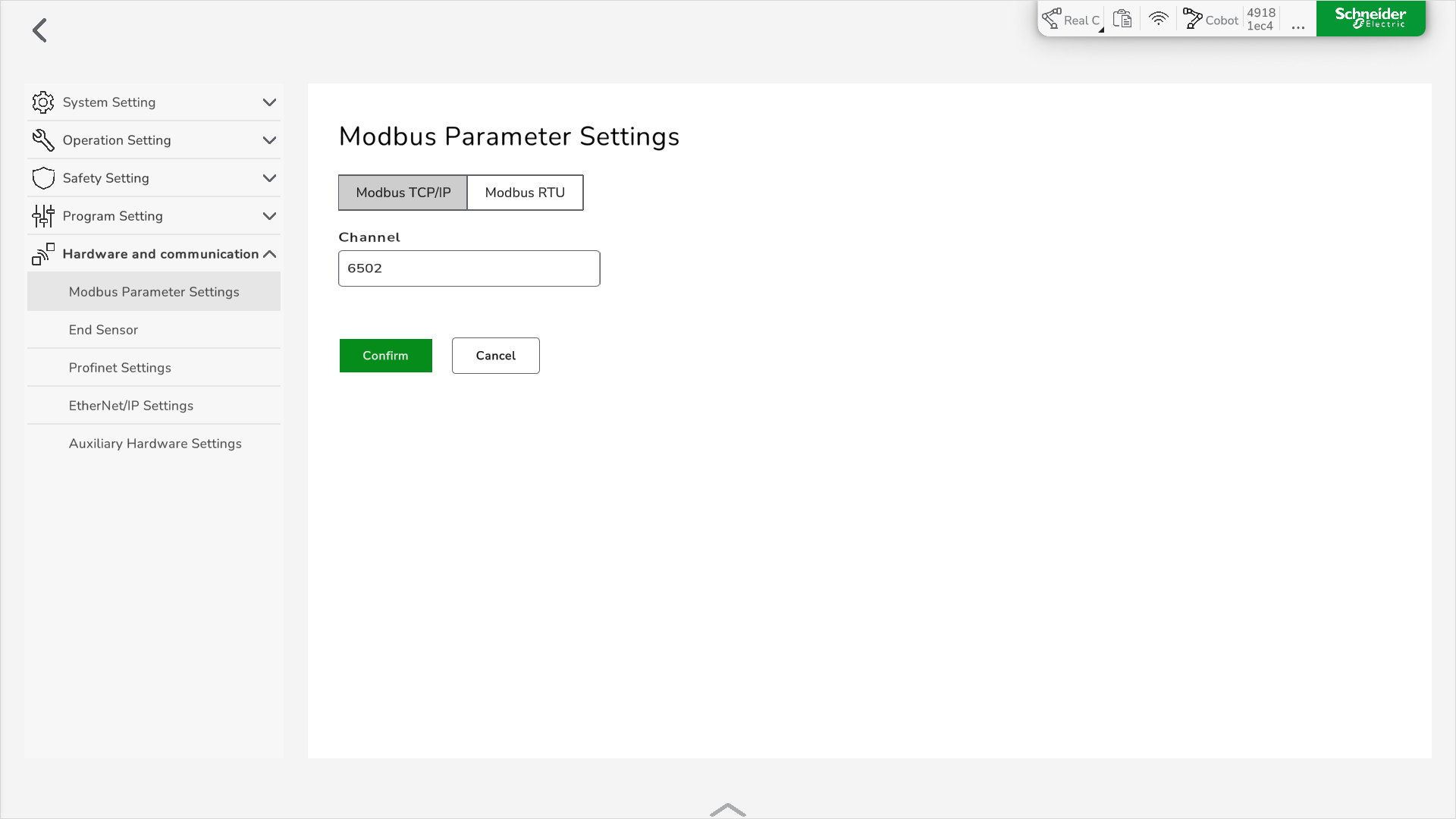Select the Cobot arm icon in status bar
Image resolution: width=1456 pixels, height=819 pixels.
coord(1193,19)
